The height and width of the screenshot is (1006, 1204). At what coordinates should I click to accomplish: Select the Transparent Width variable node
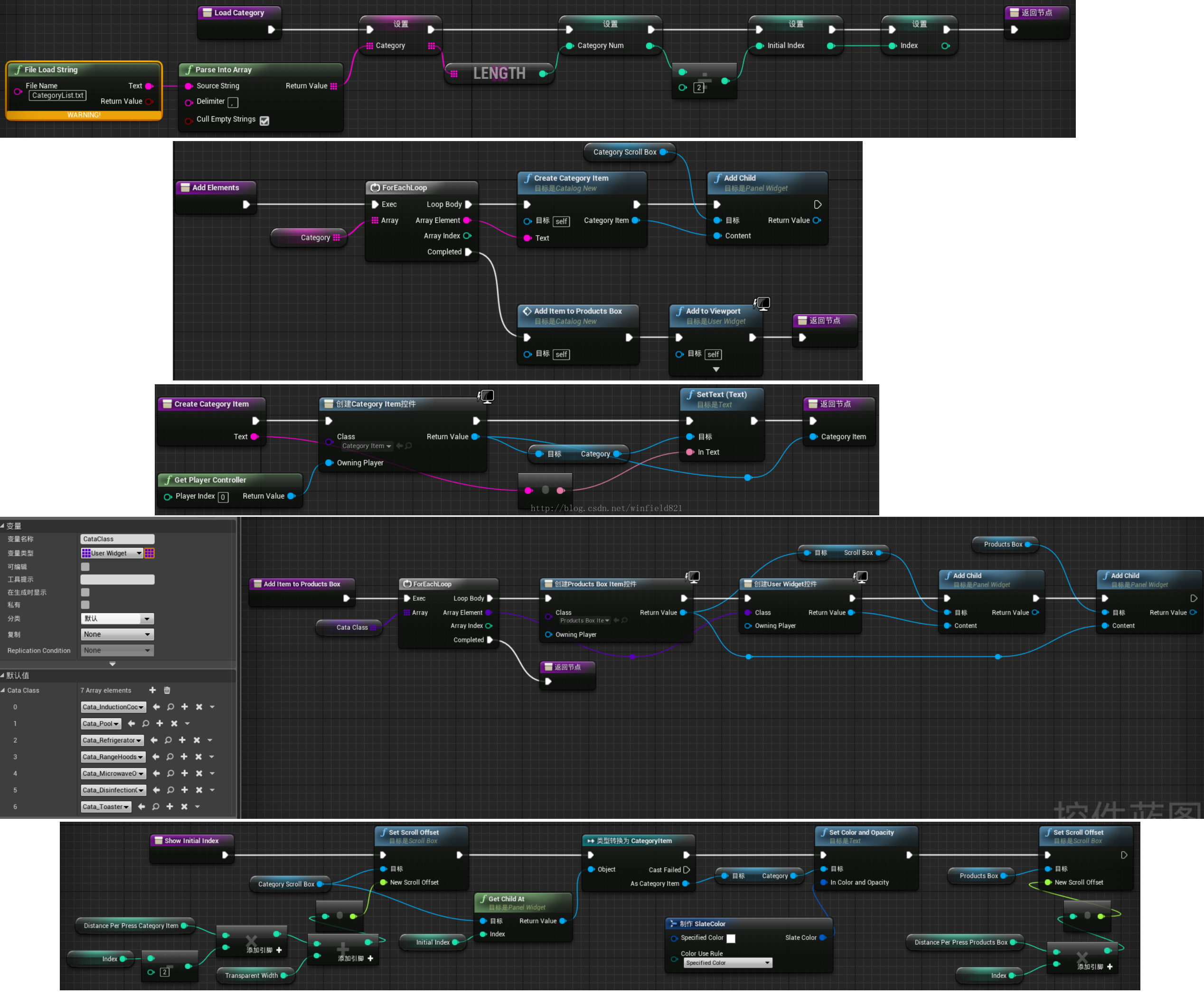[256, 975]
